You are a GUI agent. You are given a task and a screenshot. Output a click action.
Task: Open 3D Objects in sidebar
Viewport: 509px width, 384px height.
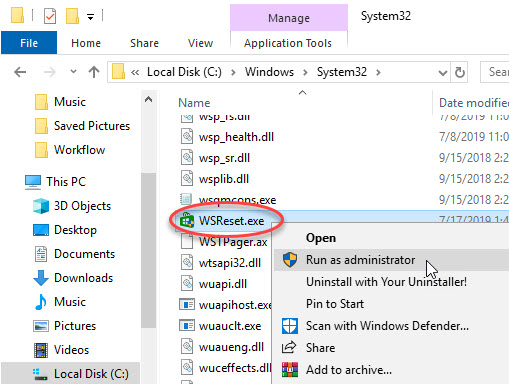coord(72,206)
